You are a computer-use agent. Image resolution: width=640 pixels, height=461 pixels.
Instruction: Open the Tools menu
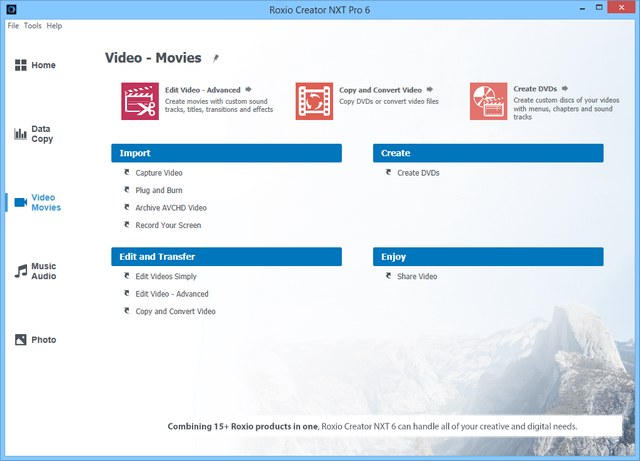click(x=33, y=26)
